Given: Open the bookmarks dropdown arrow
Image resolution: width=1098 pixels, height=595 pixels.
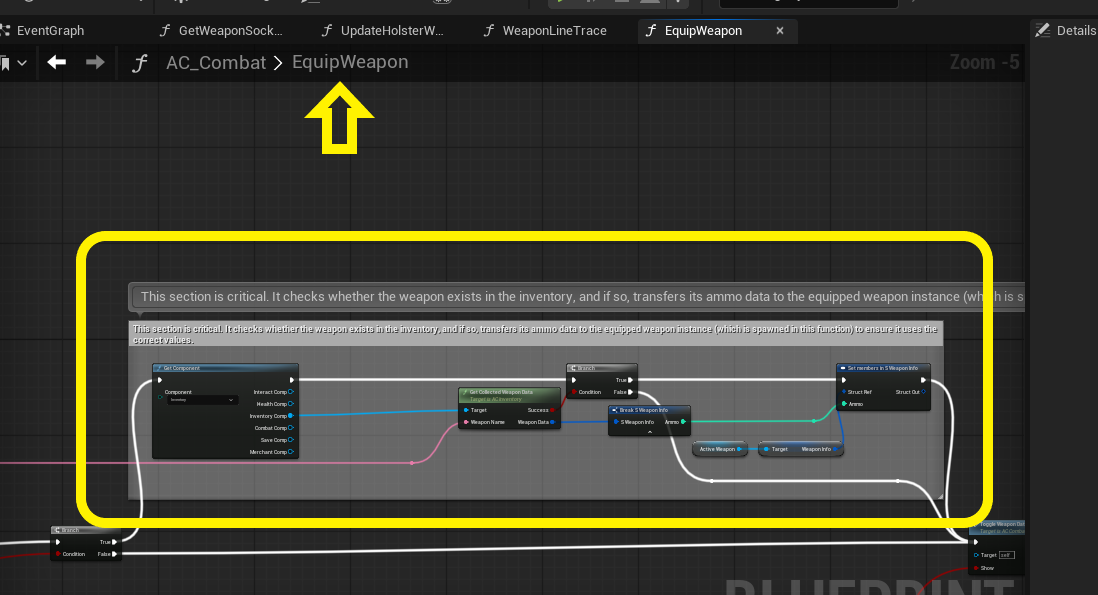Looking at the screenshot, I should (22, 63).
